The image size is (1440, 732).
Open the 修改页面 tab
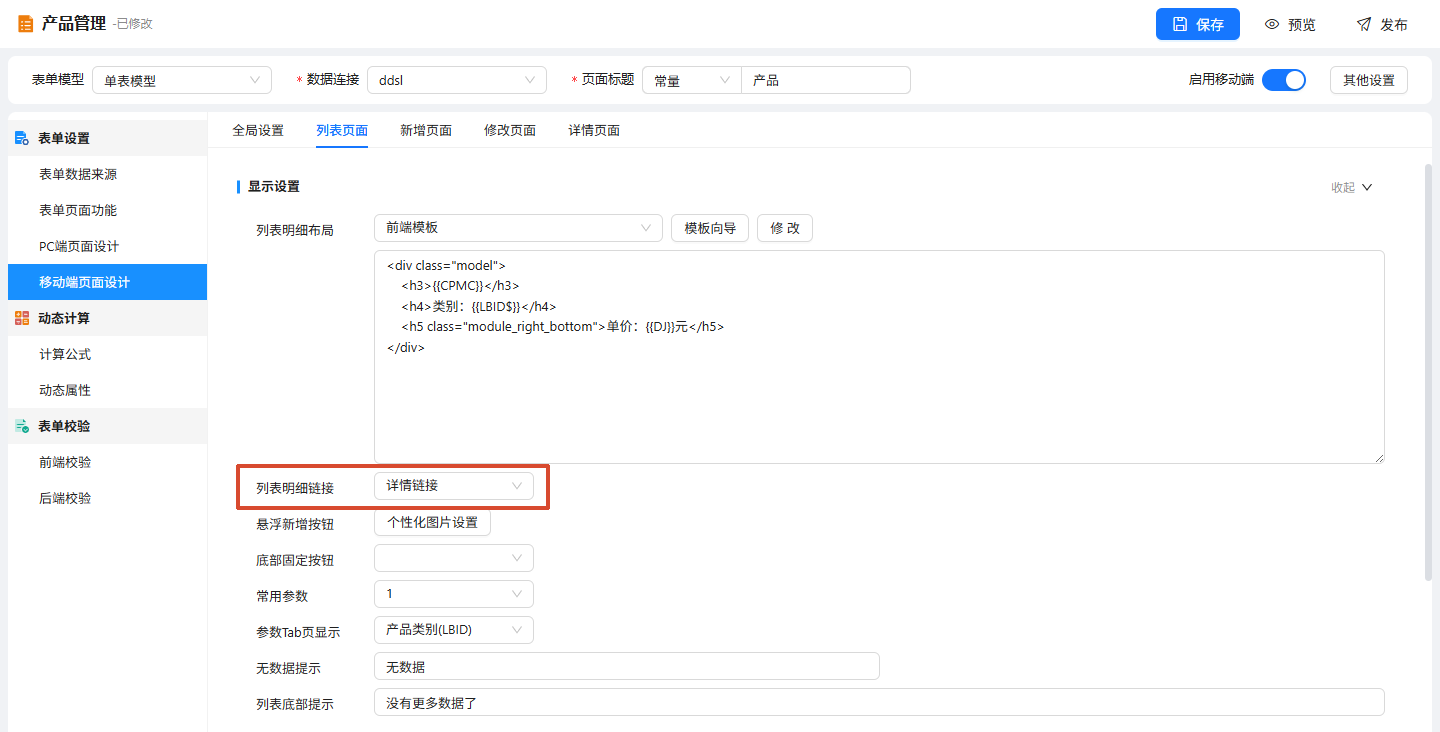pos(510,130)
